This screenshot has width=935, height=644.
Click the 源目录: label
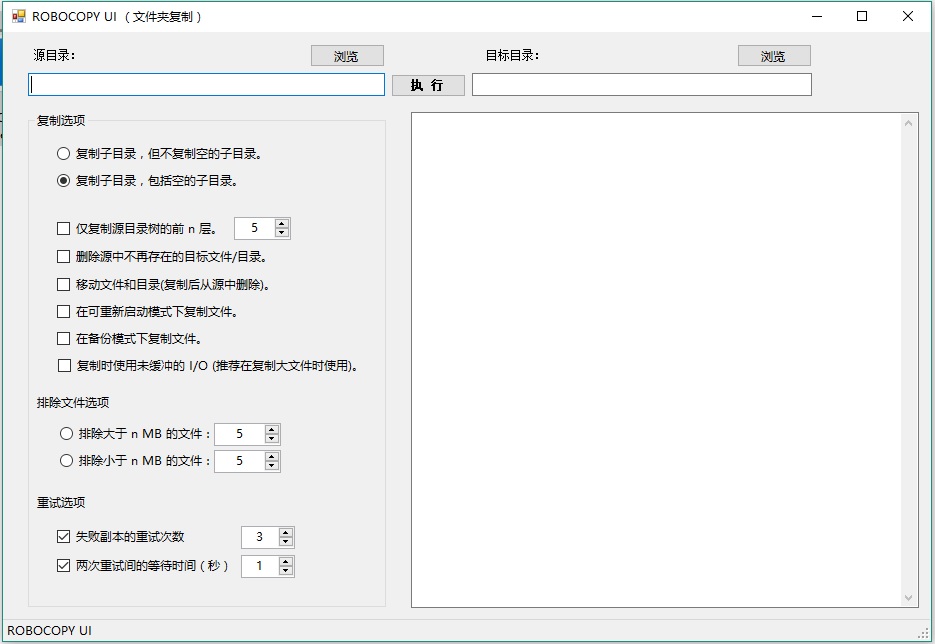[54, 55]
